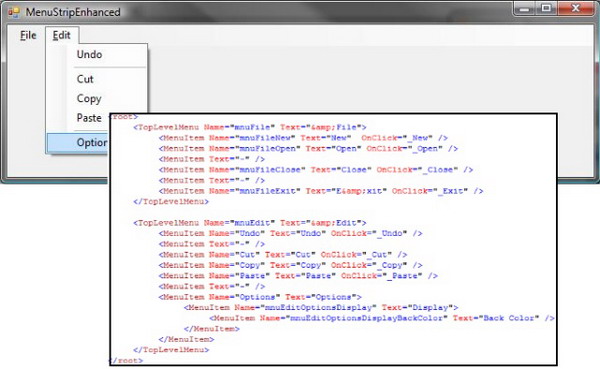Screen dimensions: 600x369
Task: Click the mnuEdit TopLevelMenu XML line
Action: pyautogui.click(x=249, y=223)
